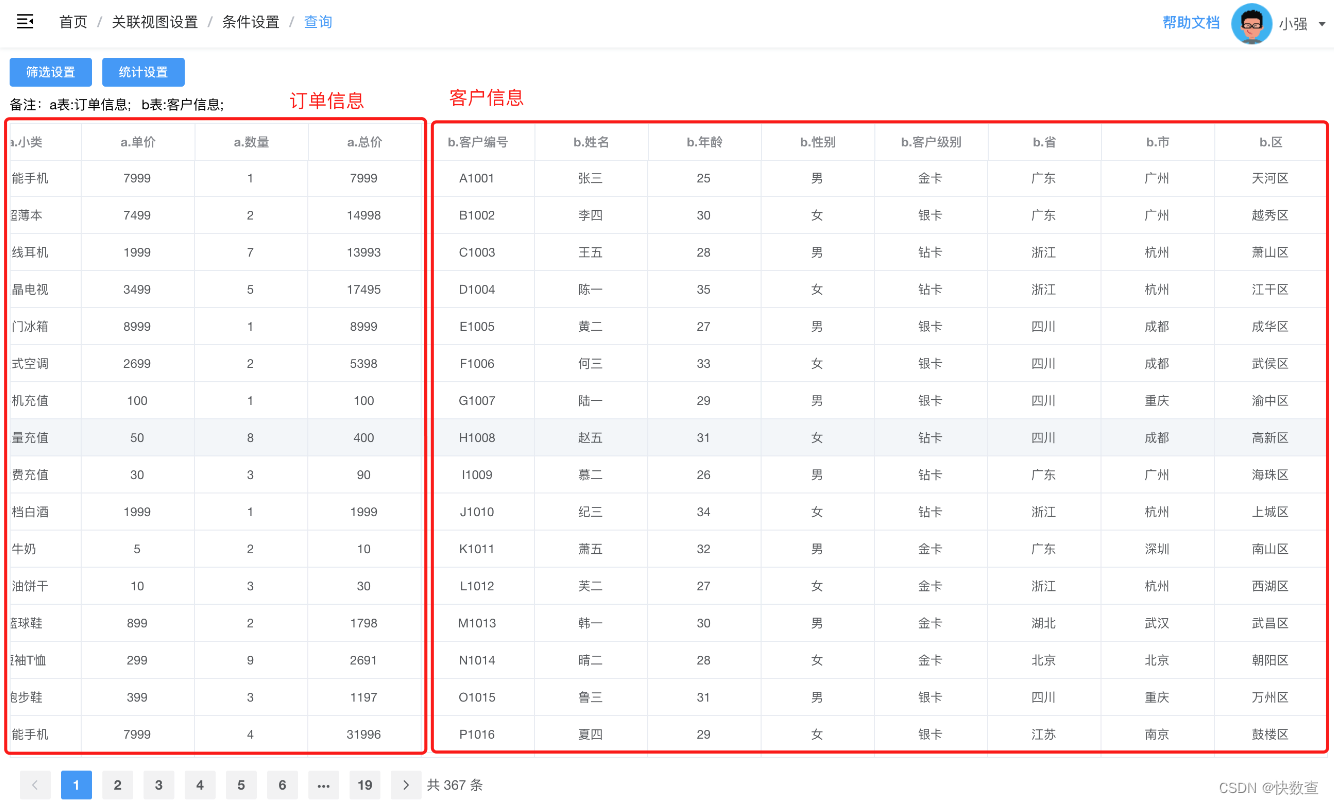Click the b.客户编号 column header
Screen dimensions: 1334x805
click(x=477, y=142)
